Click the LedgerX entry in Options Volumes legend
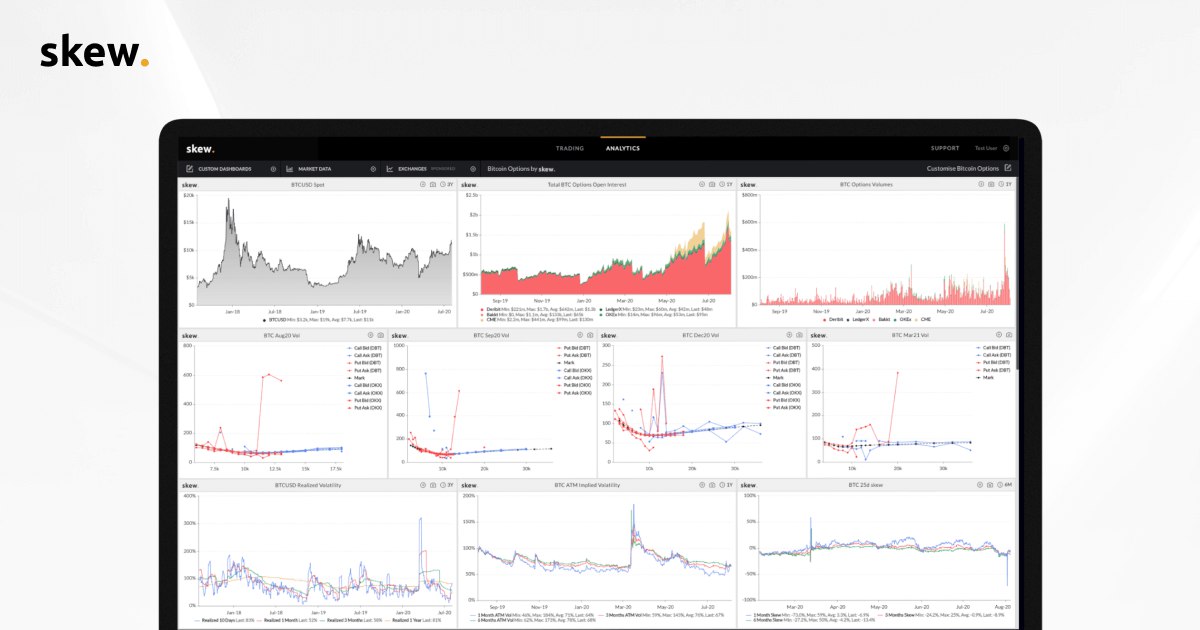The image size is (1200, 630). click(x=858, y=319)
